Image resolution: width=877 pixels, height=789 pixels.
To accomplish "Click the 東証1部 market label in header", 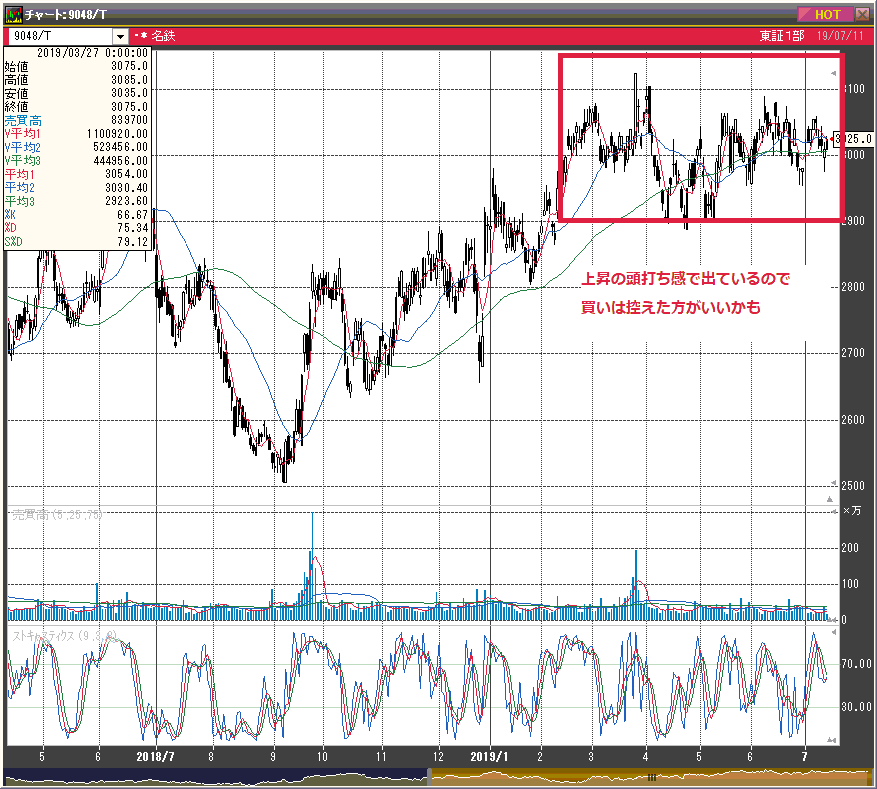I will coord(780,37).
